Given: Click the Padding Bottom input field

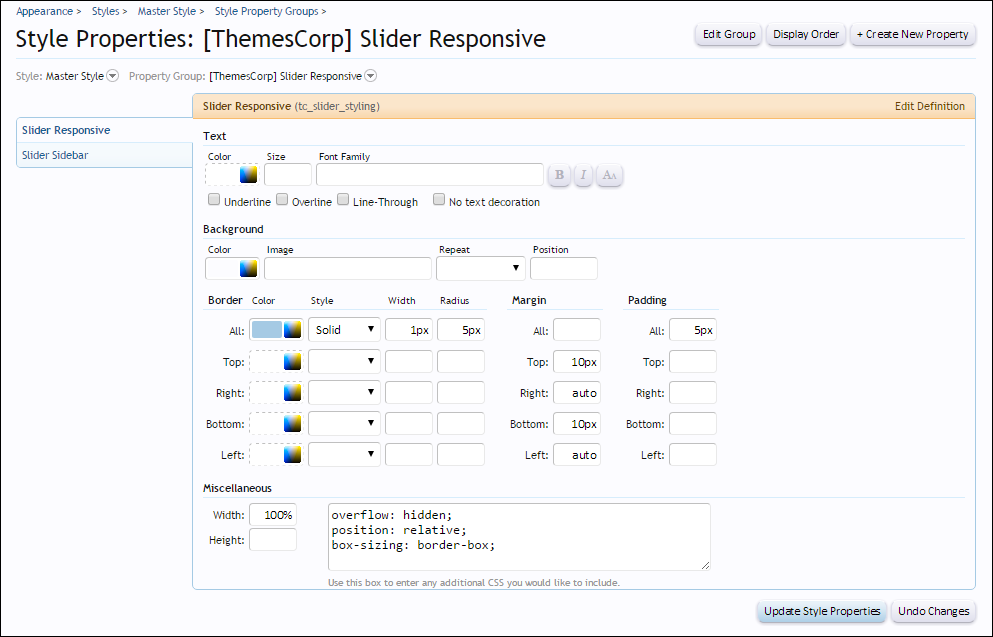Looking at the screenshot, I should pyautogui.click(x=693, y=424).
